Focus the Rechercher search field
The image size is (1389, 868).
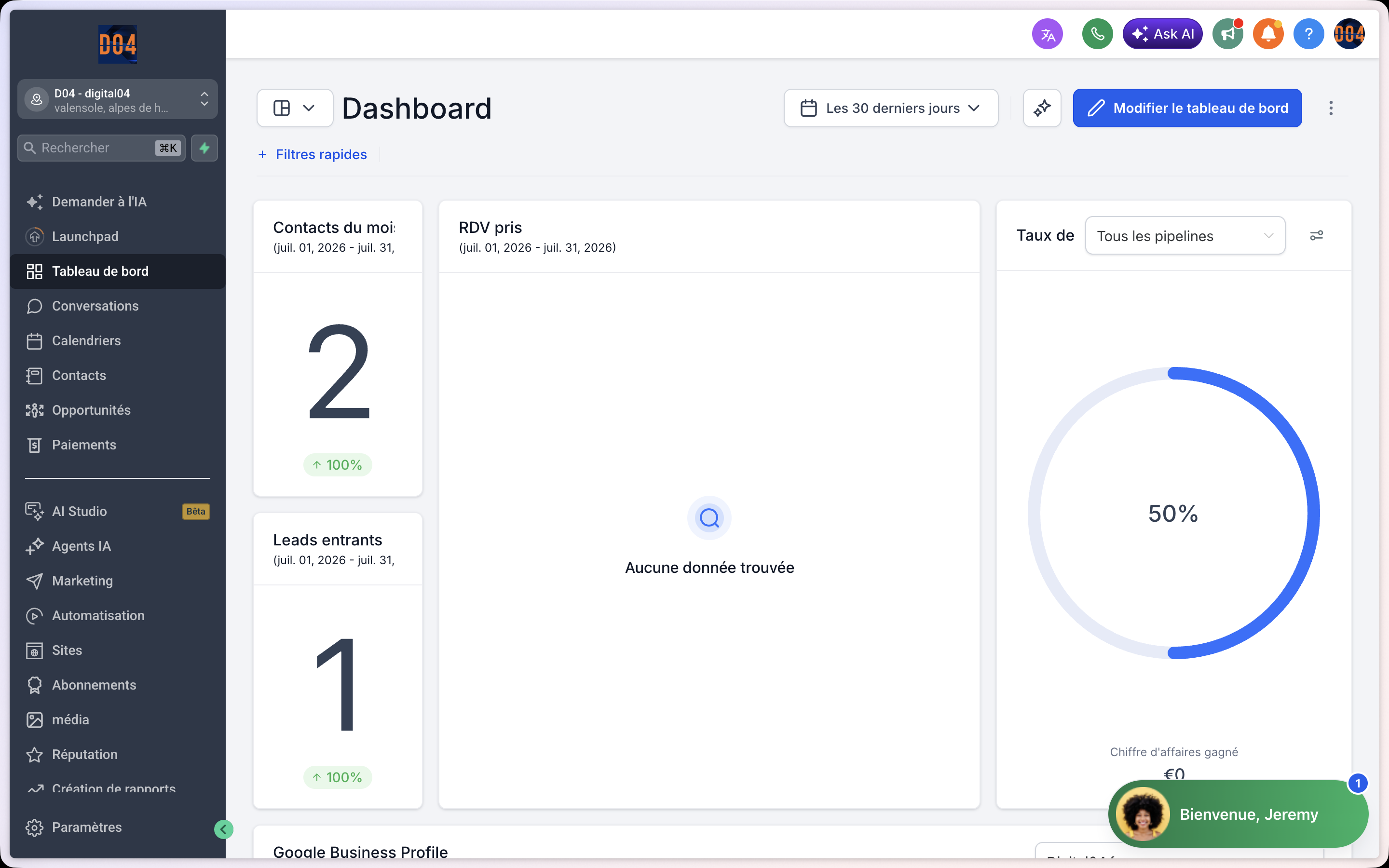click(102, 148)
